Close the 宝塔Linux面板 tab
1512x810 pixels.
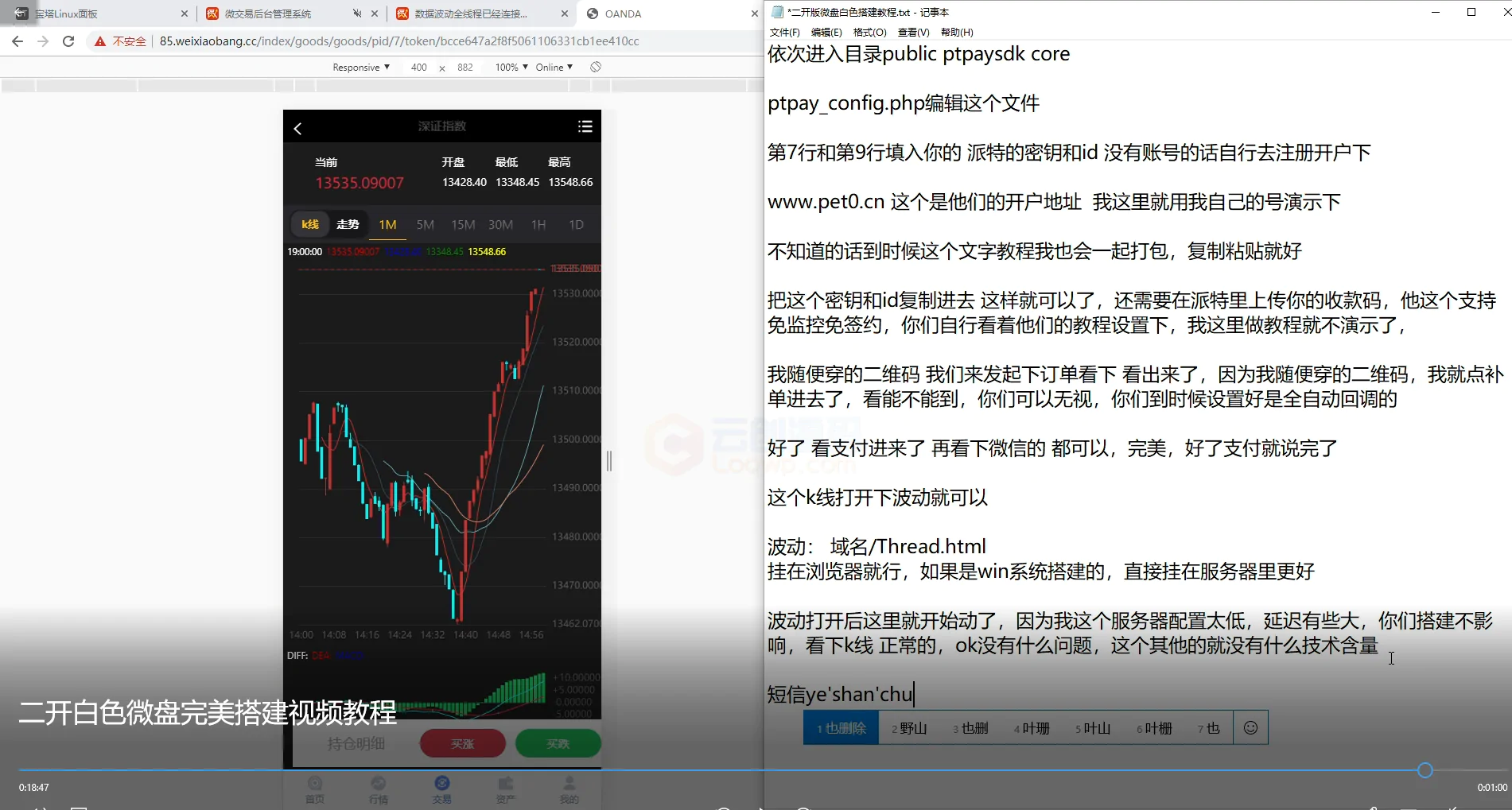[185, 14]
